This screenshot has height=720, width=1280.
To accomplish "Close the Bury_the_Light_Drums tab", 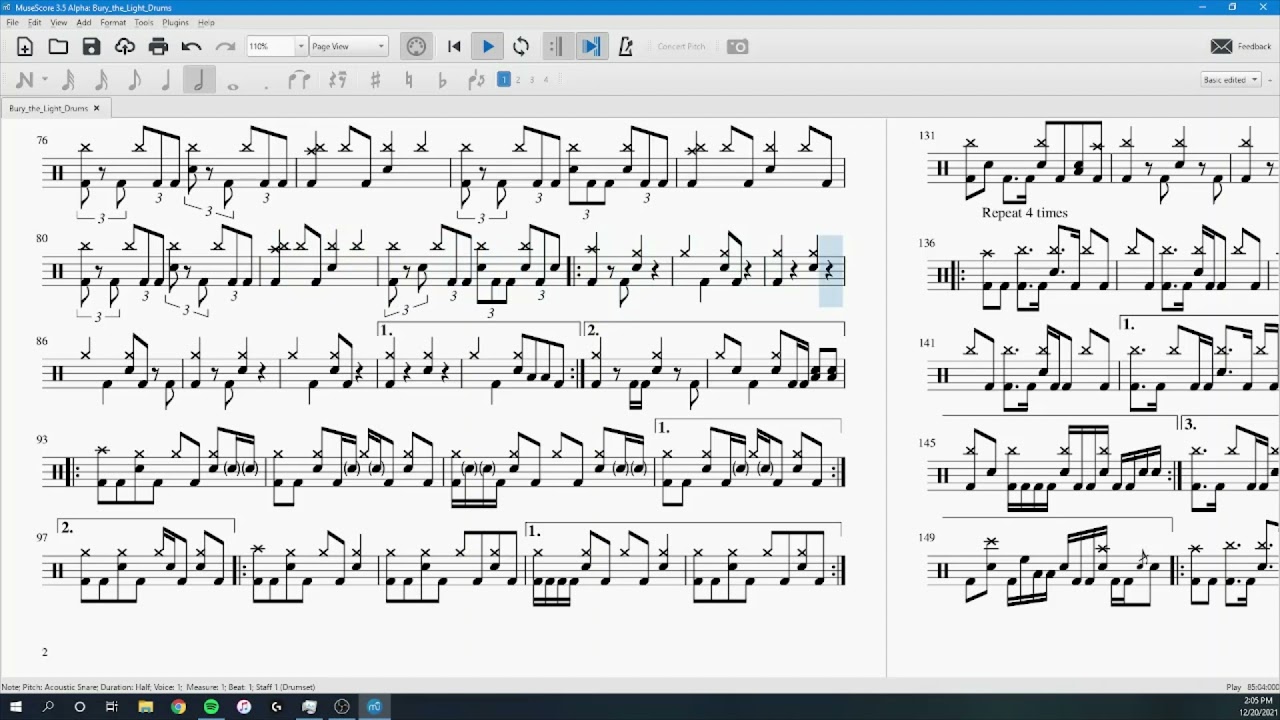I will 97,108.
